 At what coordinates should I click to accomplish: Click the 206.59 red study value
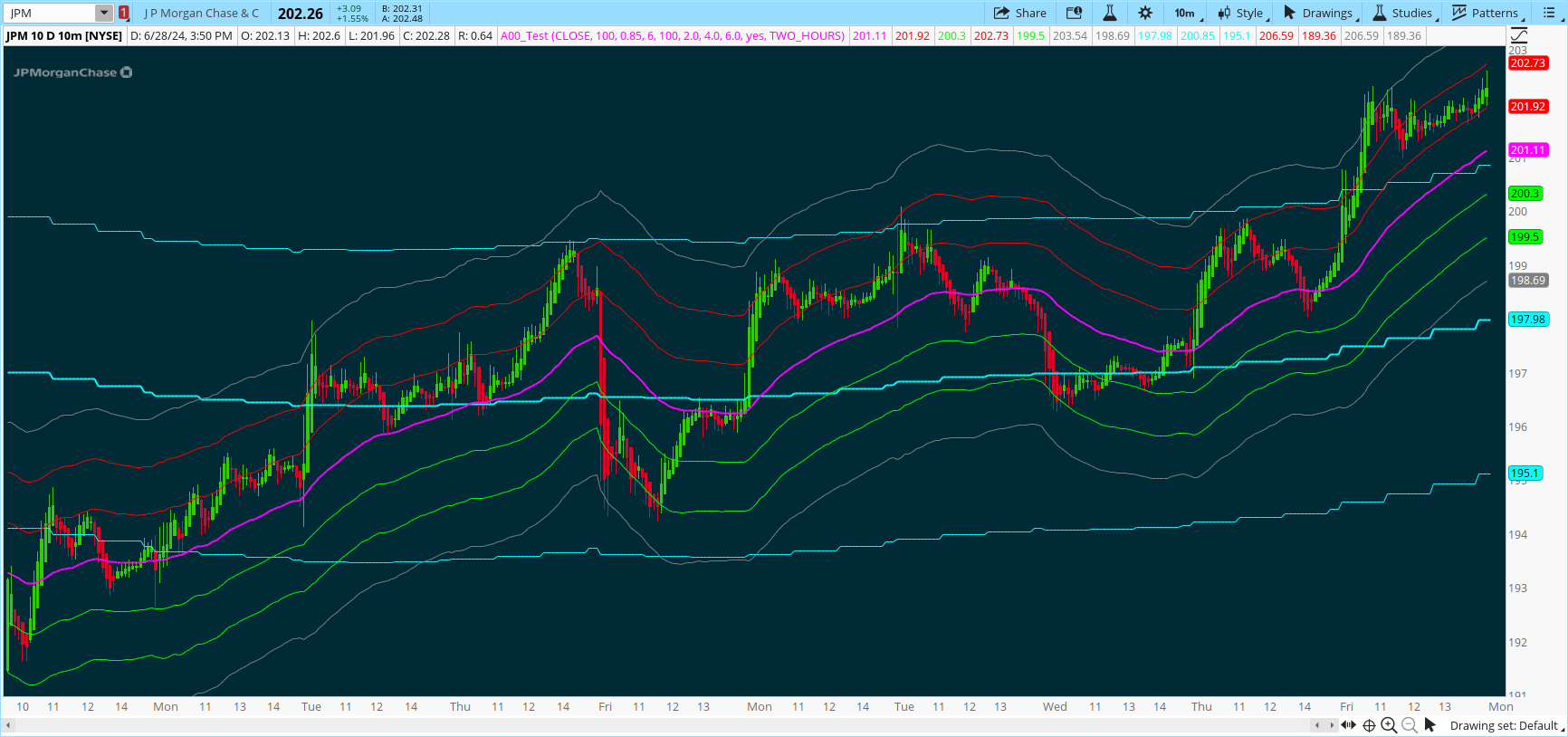click(x=1276, y=35)
